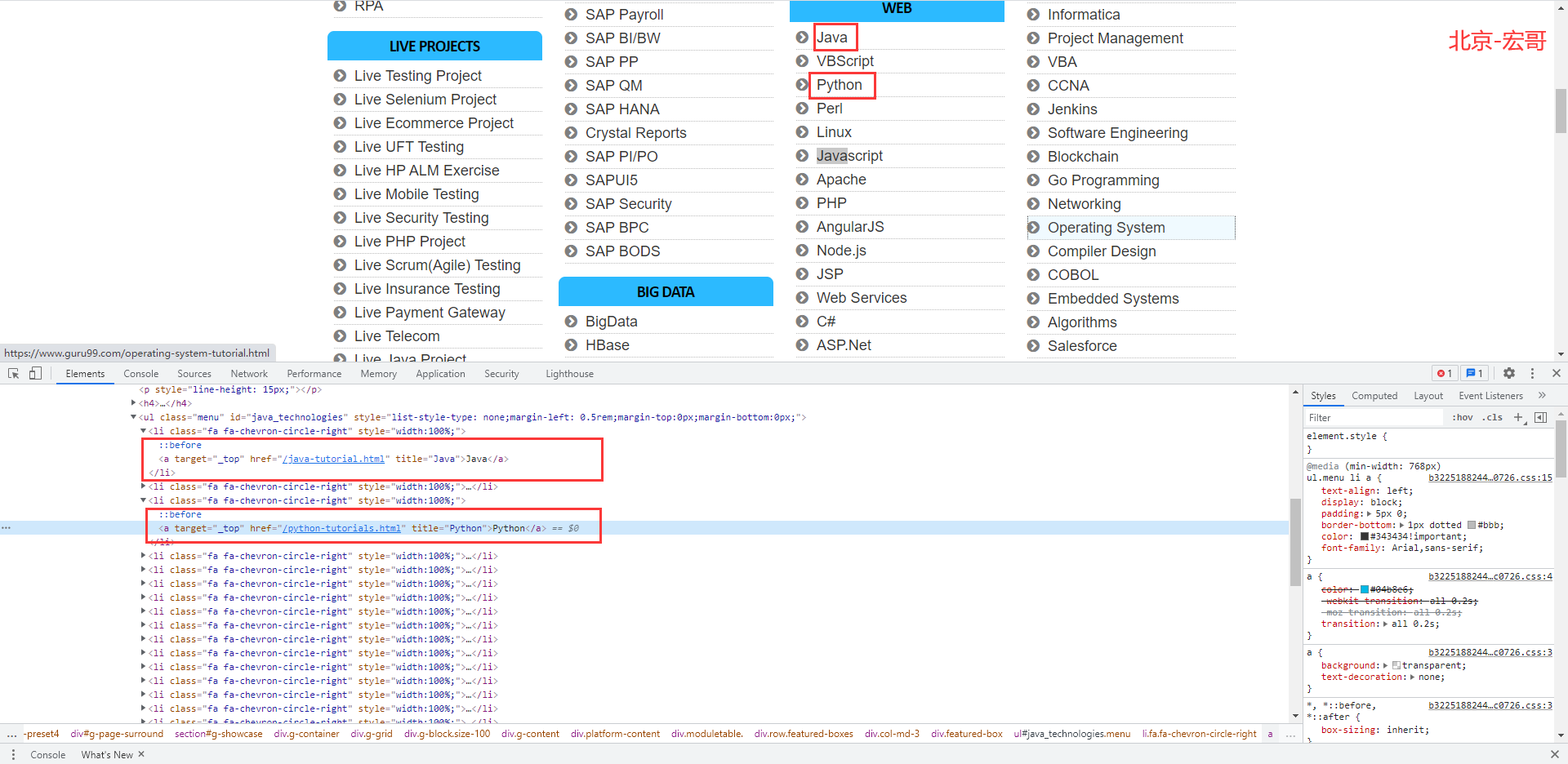The height and width of the screenshot is (764, 1568).
Task: Expand the border-bottom shorthand property
Action: click(x=1401, y=526)
